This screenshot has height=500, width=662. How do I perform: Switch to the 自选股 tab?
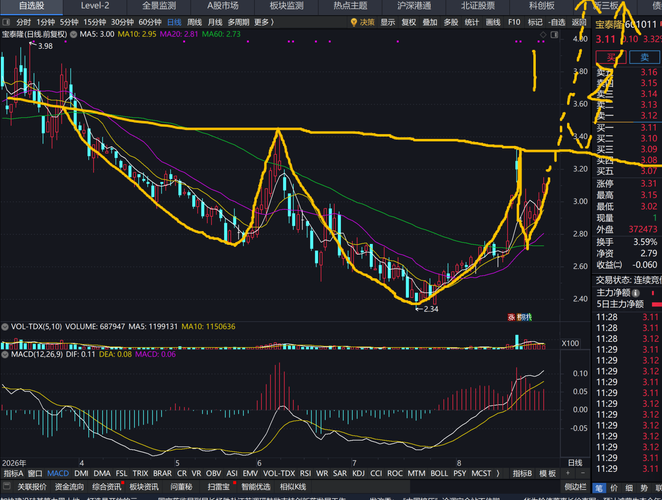click(x=32, y=6)
